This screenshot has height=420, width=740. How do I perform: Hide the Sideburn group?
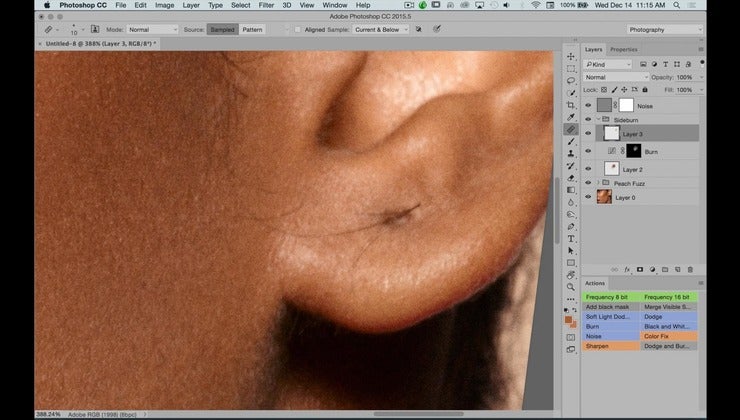point(588,120)
